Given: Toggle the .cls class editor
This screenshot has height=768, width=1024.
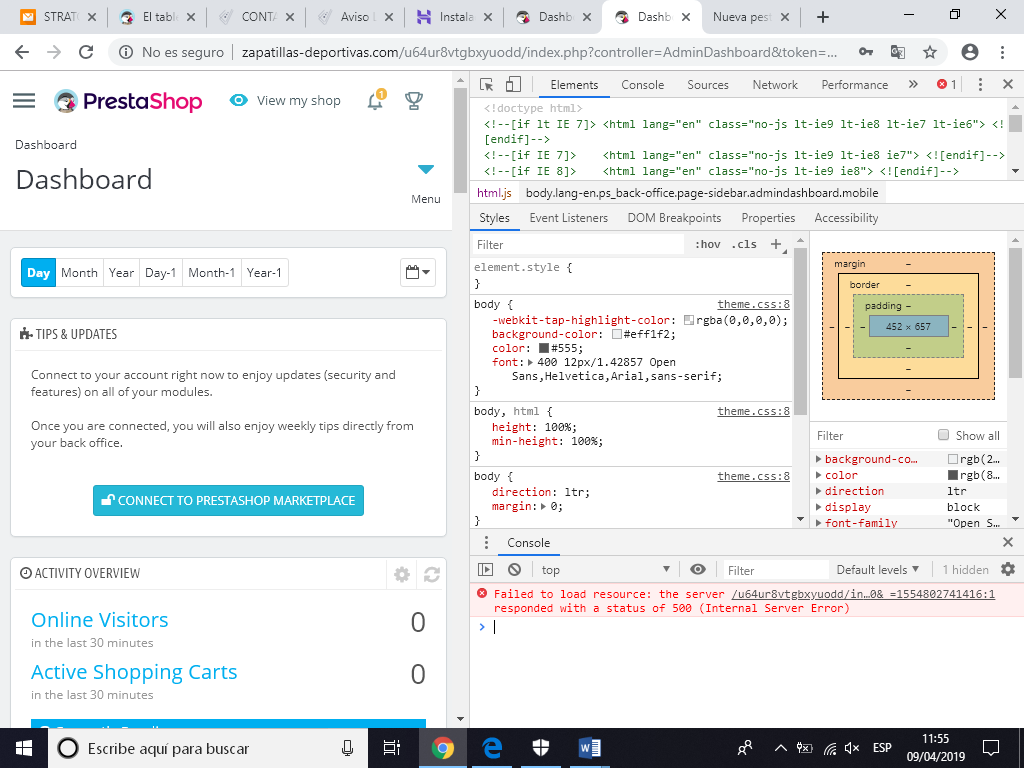Looking at the screenshot, I should click(x=744, y=244).
